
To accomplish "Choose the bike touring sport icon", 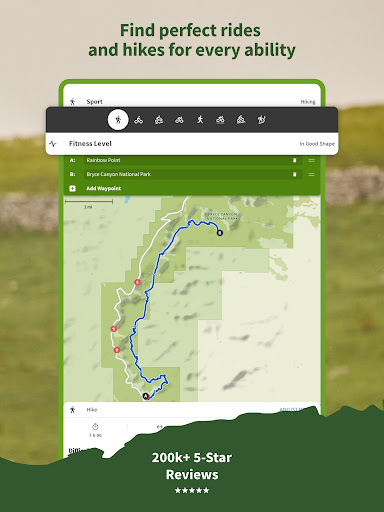I will 139,120.
